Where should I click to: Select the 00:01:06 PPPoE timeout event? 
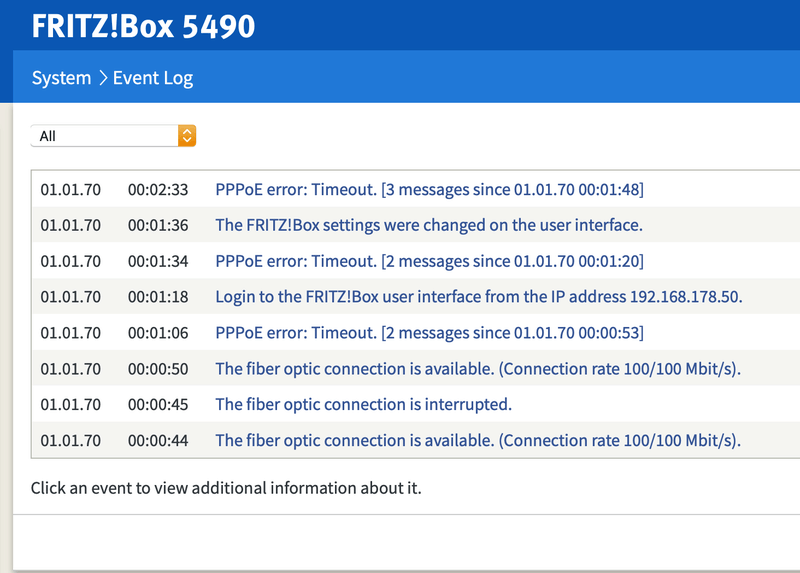pos(429,333)
